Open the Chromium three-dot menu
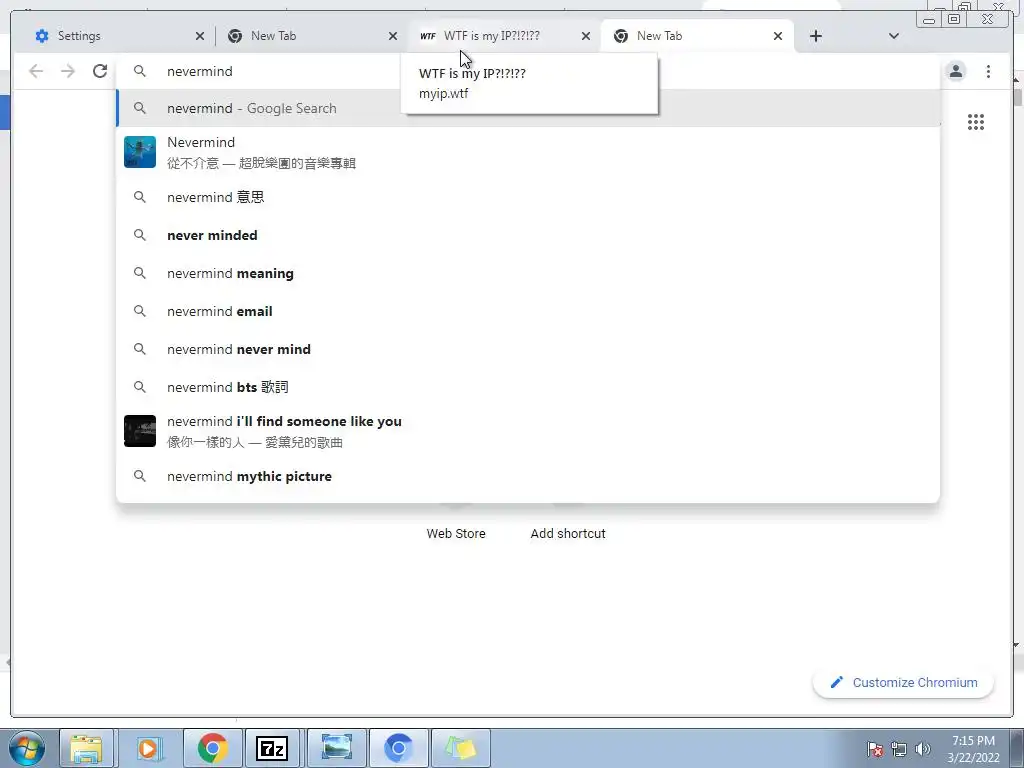 point(988,71)
